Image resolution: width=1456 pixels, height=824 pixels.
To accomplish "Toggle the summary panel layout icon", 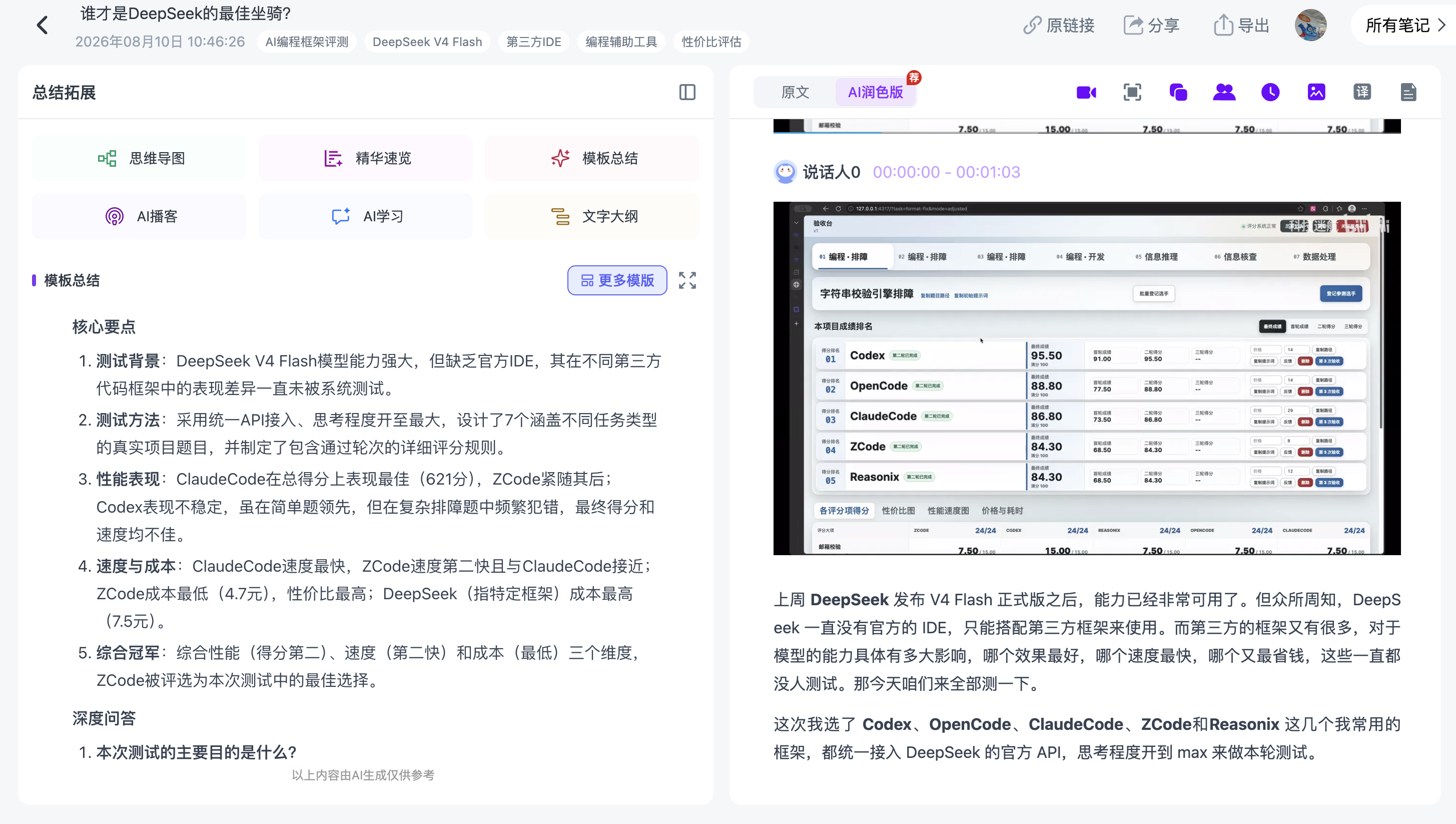I will (686, 92).
